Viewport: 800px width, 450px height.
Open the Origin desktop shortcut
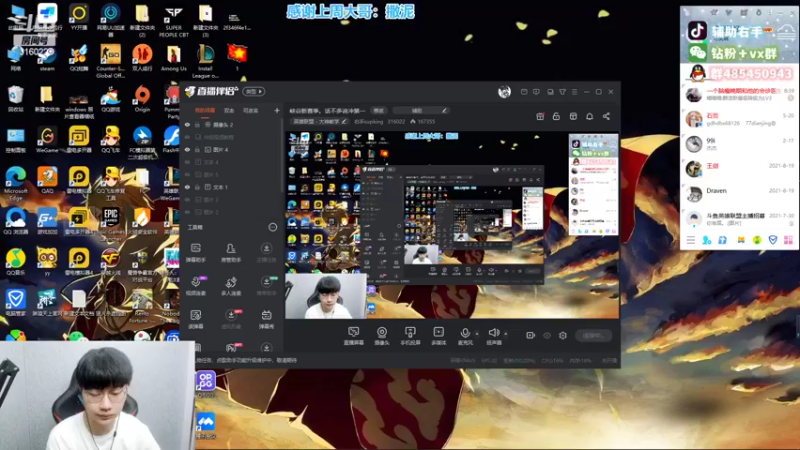(142, 99)
